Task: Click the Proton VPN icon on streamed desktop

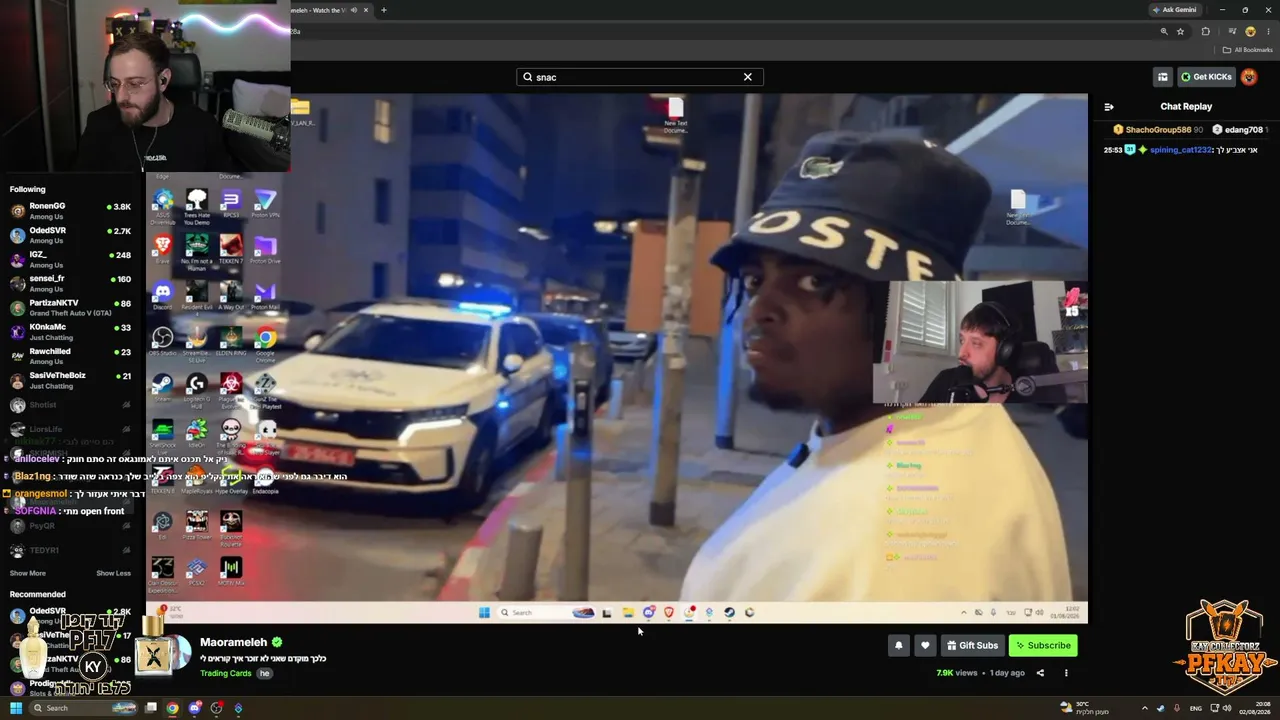Action: [265, 203]
